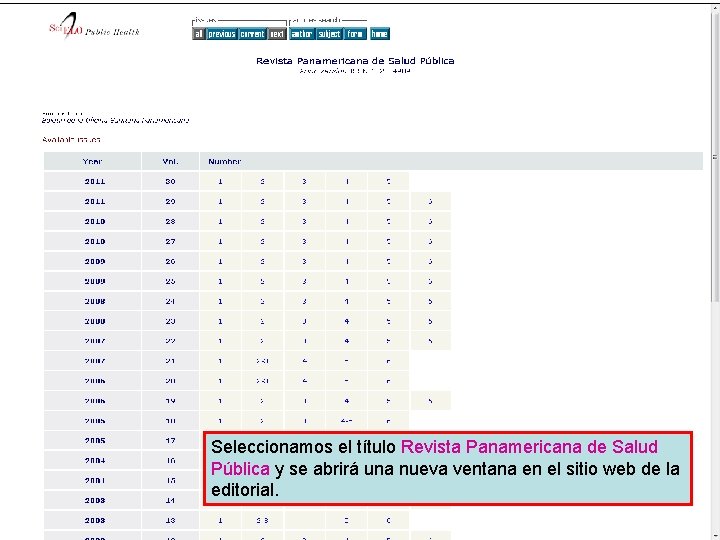Open issue number 4 of volume 28
720x540 pixels.
[x=347, y=221]
